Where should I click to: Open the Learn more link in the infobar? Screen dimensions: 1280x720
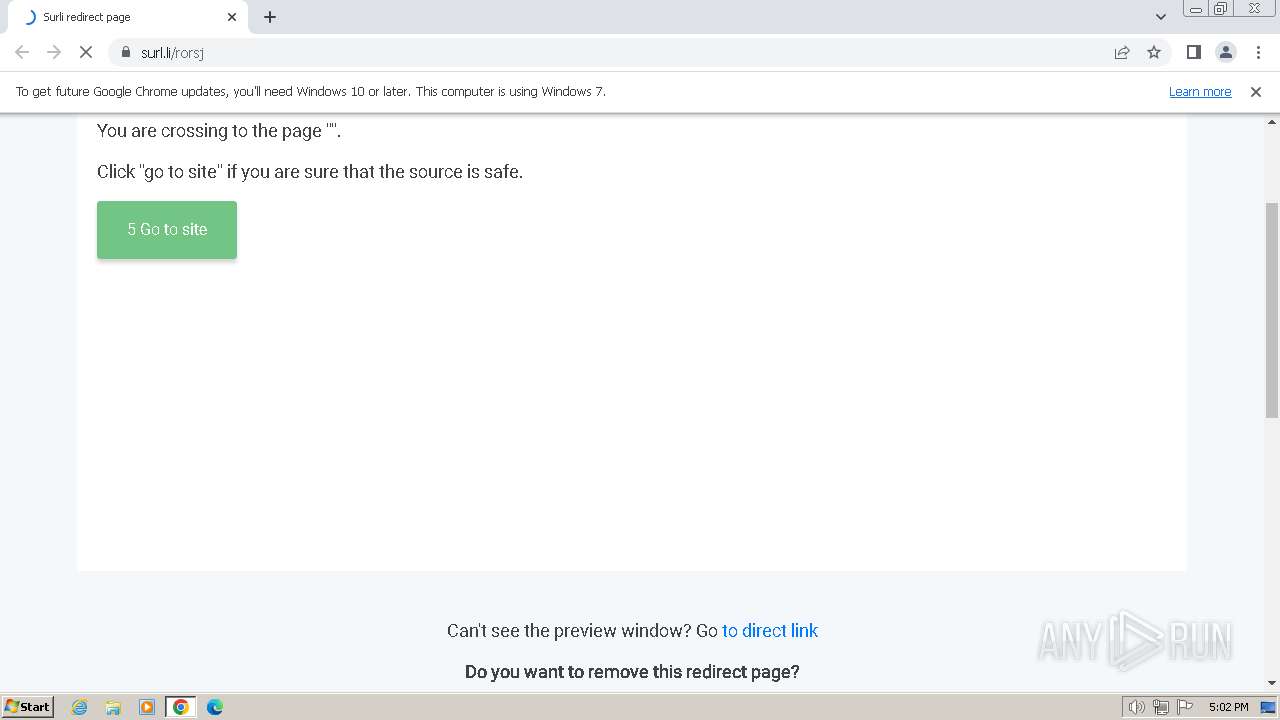click(x=1200, y=92)
